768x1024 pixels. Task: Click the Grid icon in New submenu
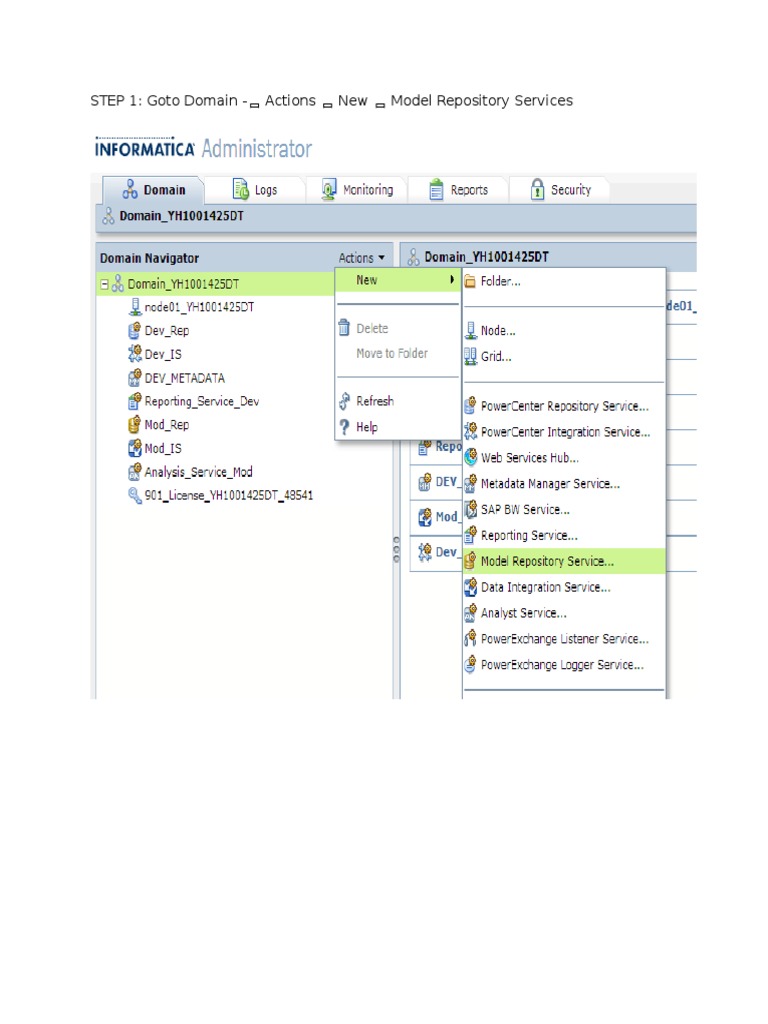point(470,357)
